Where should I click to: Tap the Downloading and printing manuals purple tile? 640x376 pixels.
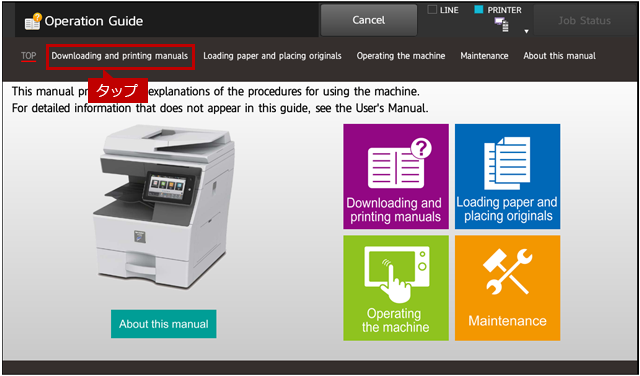pyautogui.click(x=396, y=176)
